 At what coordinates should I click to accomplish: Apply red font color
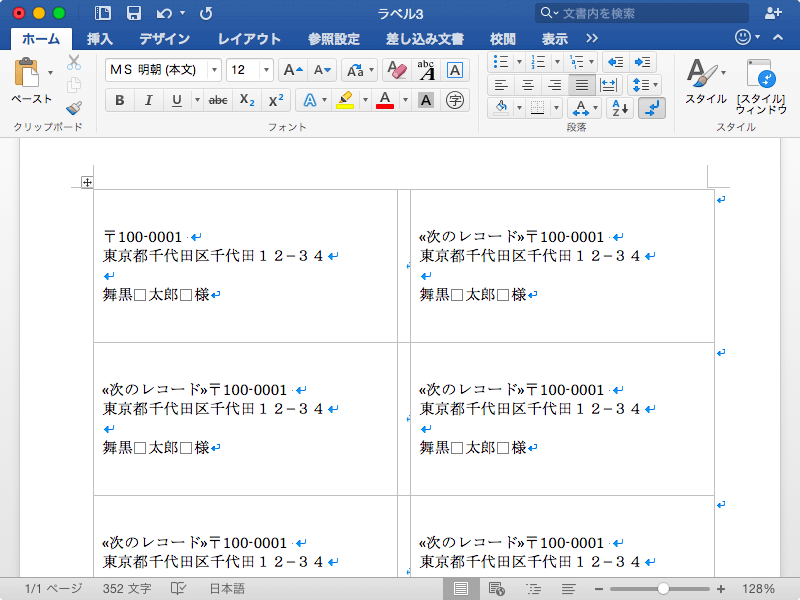click(385, 101)
